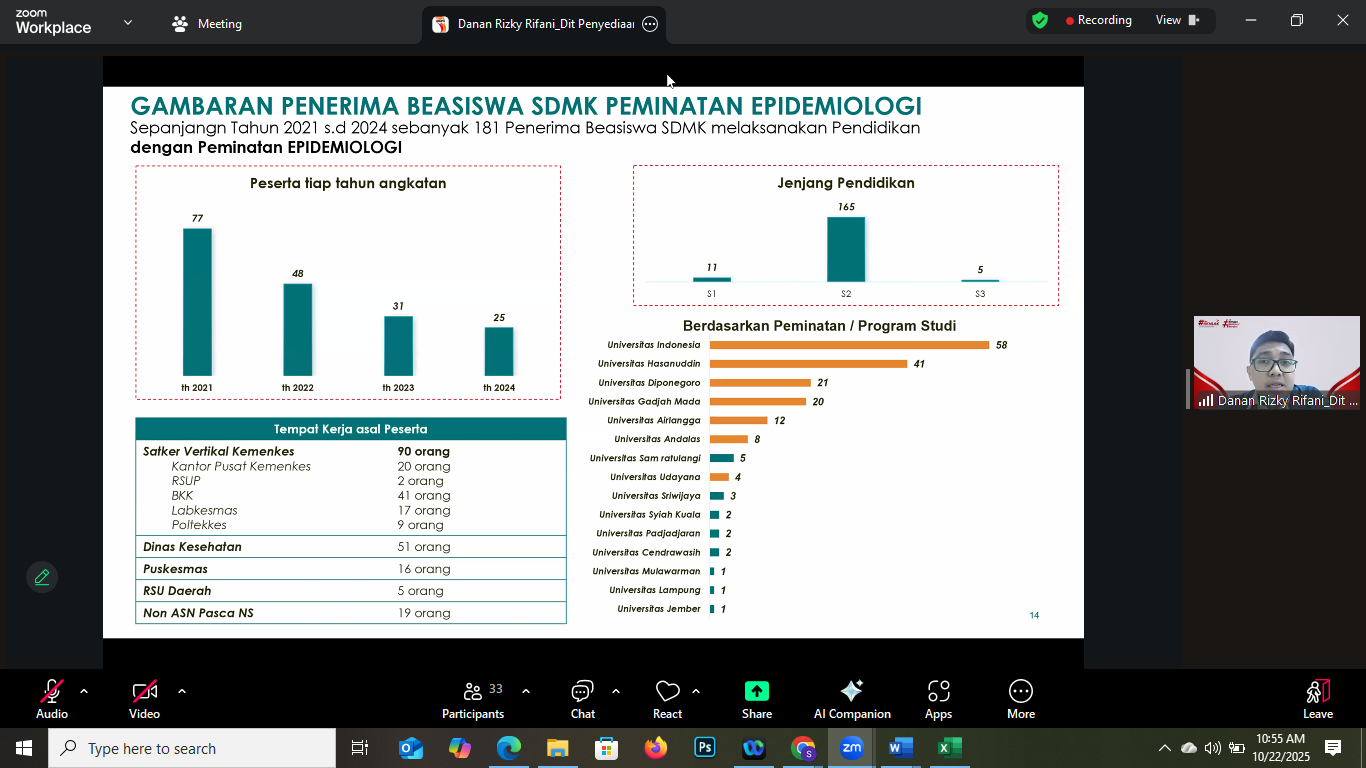Launch the AI Companion sparkle icon
The image size is (1366, 768).
point(852,691)
